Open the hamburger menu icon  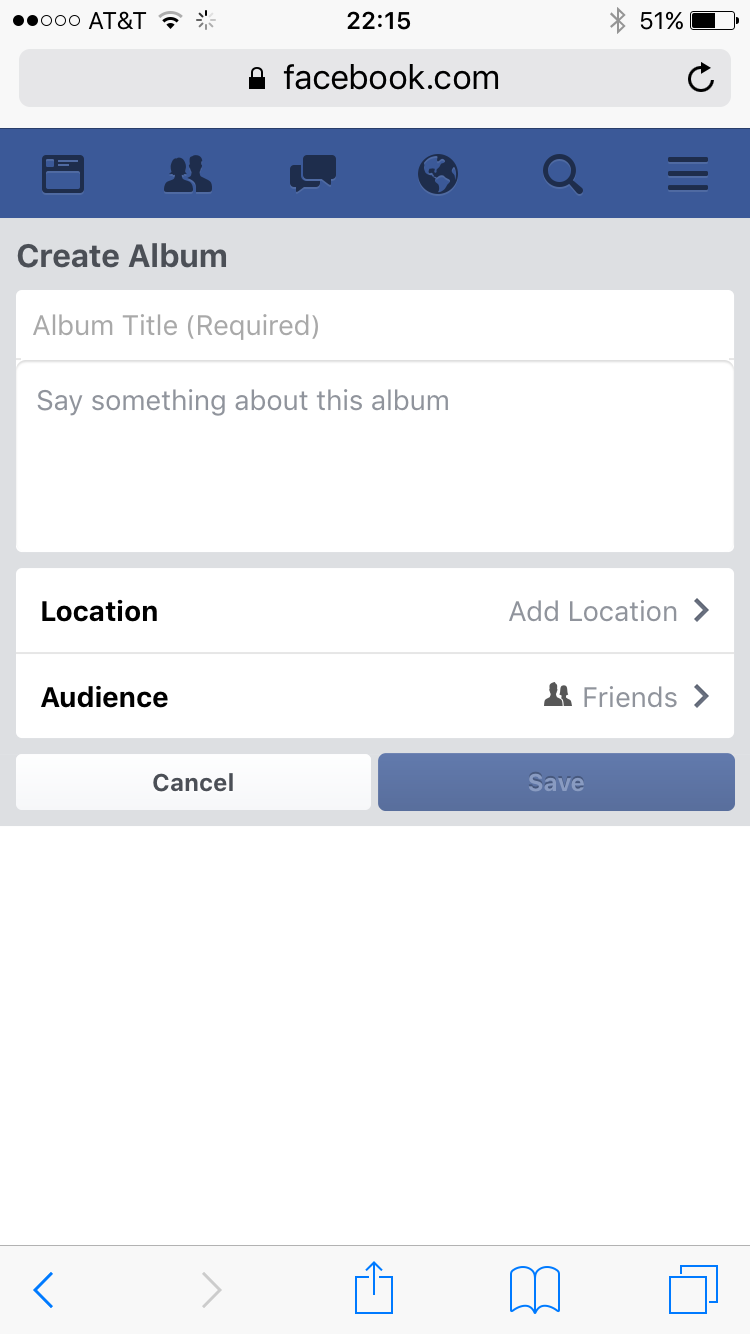pyautogui.click(x=688, y=174)
